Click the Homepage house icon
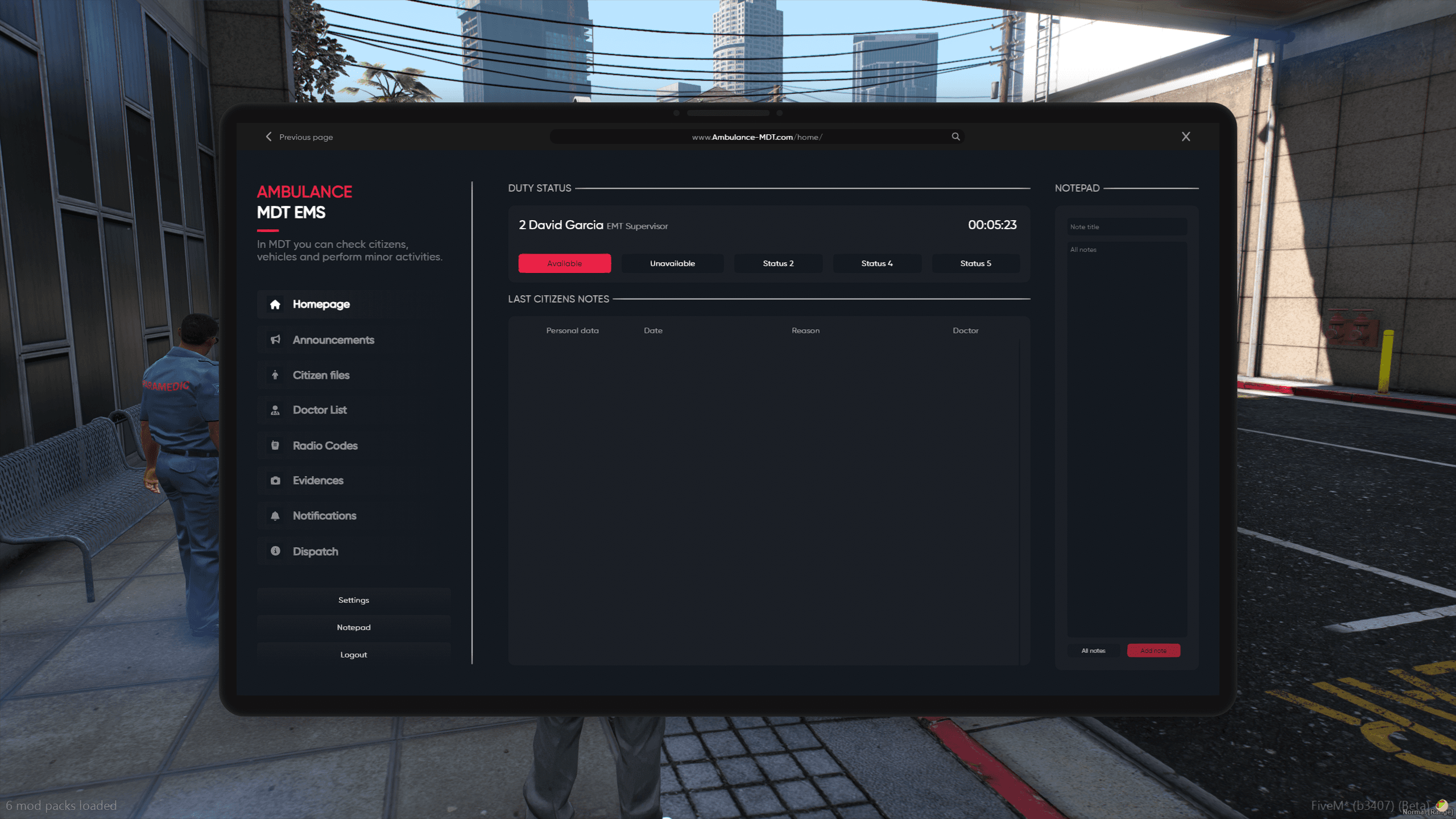Viewport: 1456px width, 819px height. pos(275,304)
